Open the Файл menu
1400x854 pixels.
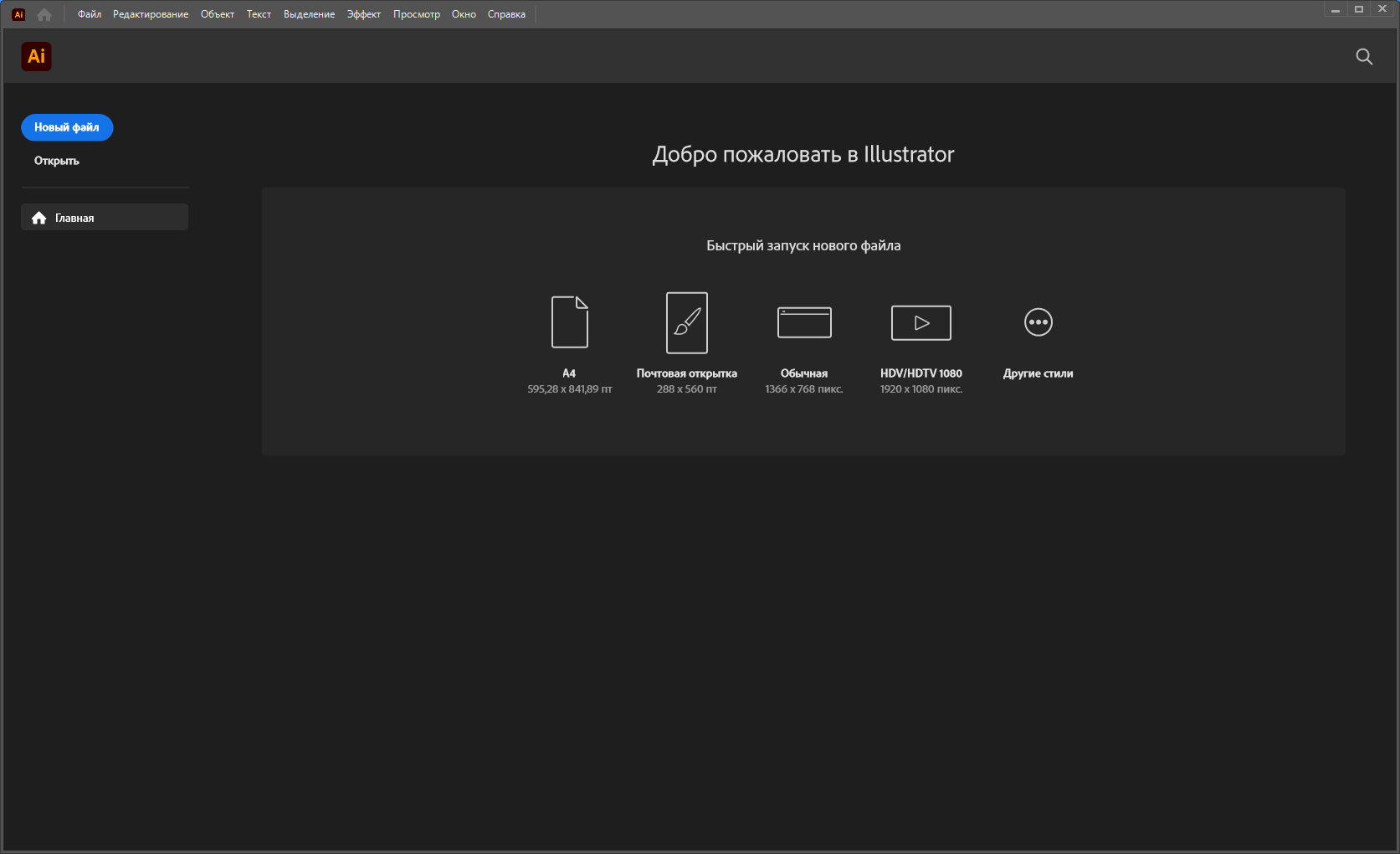pyautogui.click(x=90, y=14)
